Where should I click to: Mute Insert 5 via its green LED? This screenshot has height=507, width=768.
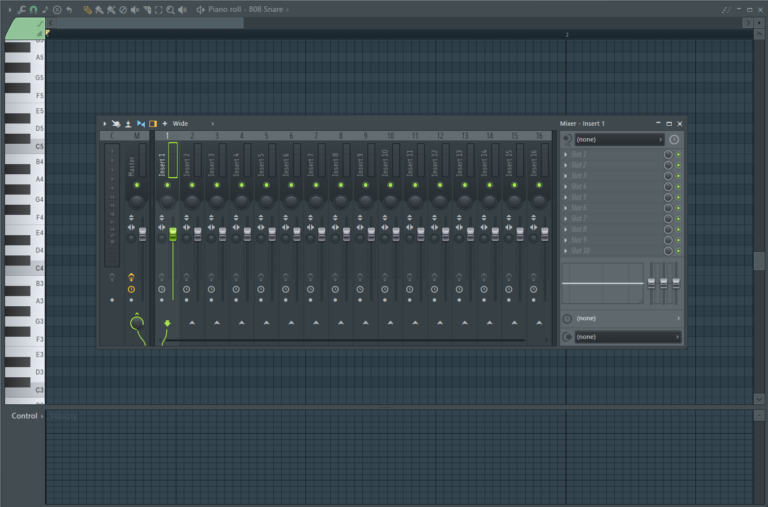(x=266, y=185)
